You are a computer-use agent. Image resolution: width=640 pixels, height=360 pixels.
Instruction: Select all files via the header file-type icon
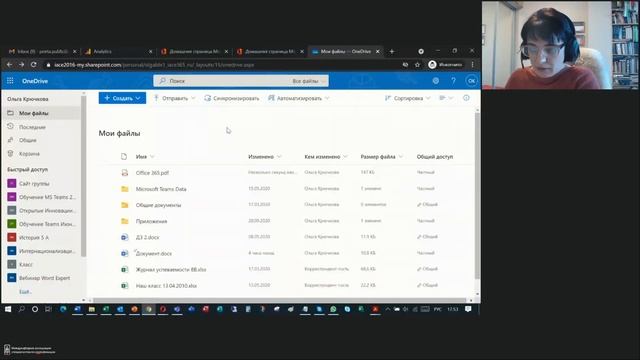point(124,157)
